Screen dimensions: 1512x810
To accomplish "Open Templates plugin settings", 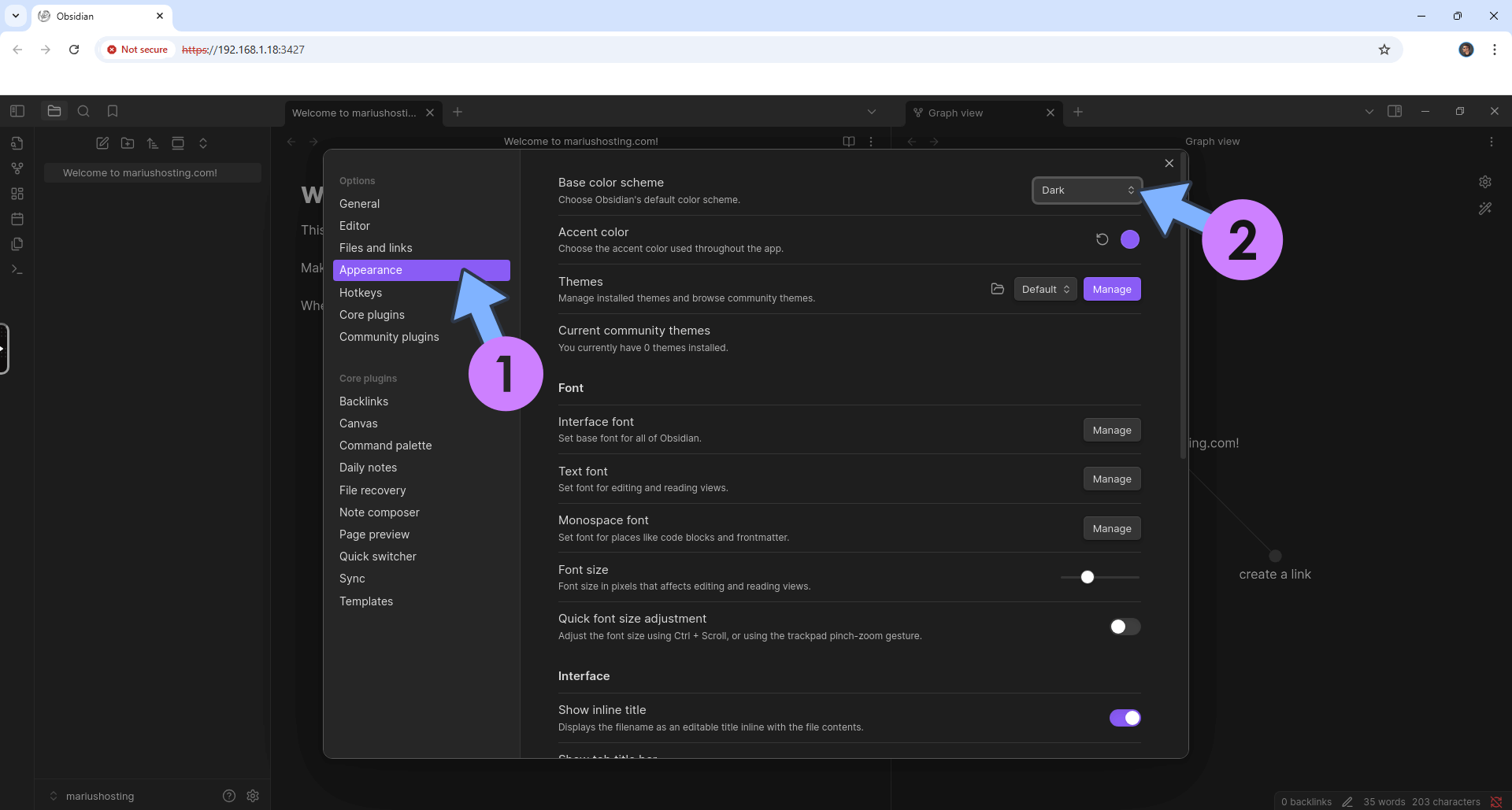I will click(421, 601).
